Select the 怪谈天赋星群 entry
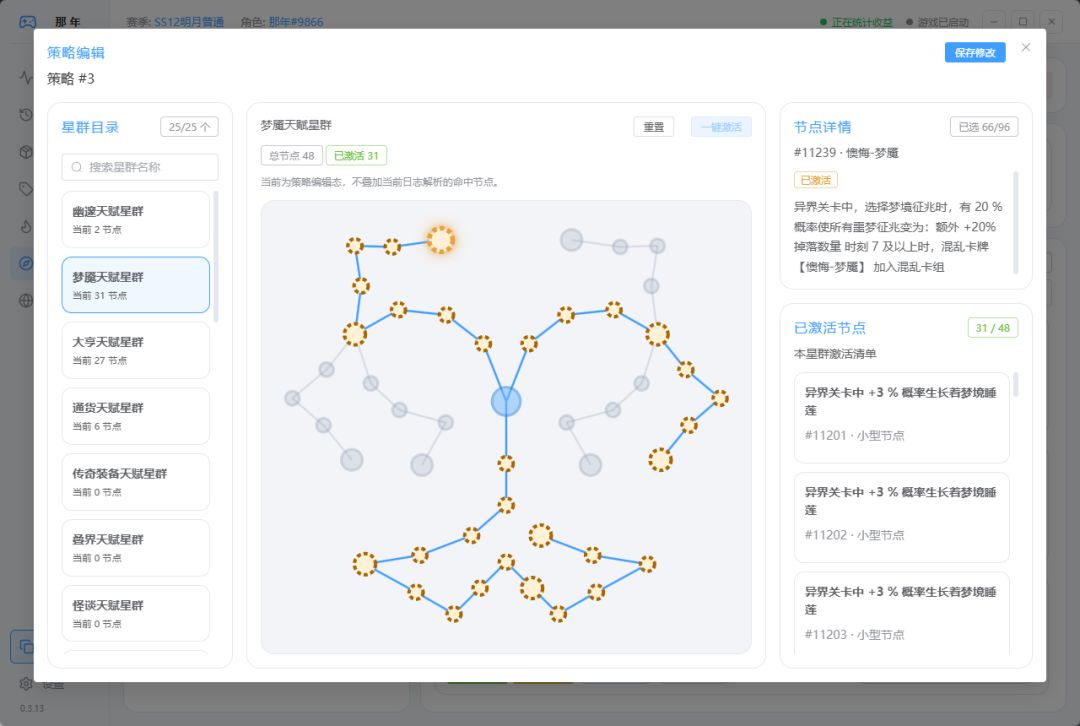The image size is (1080, 726). (x=136, y=614)
